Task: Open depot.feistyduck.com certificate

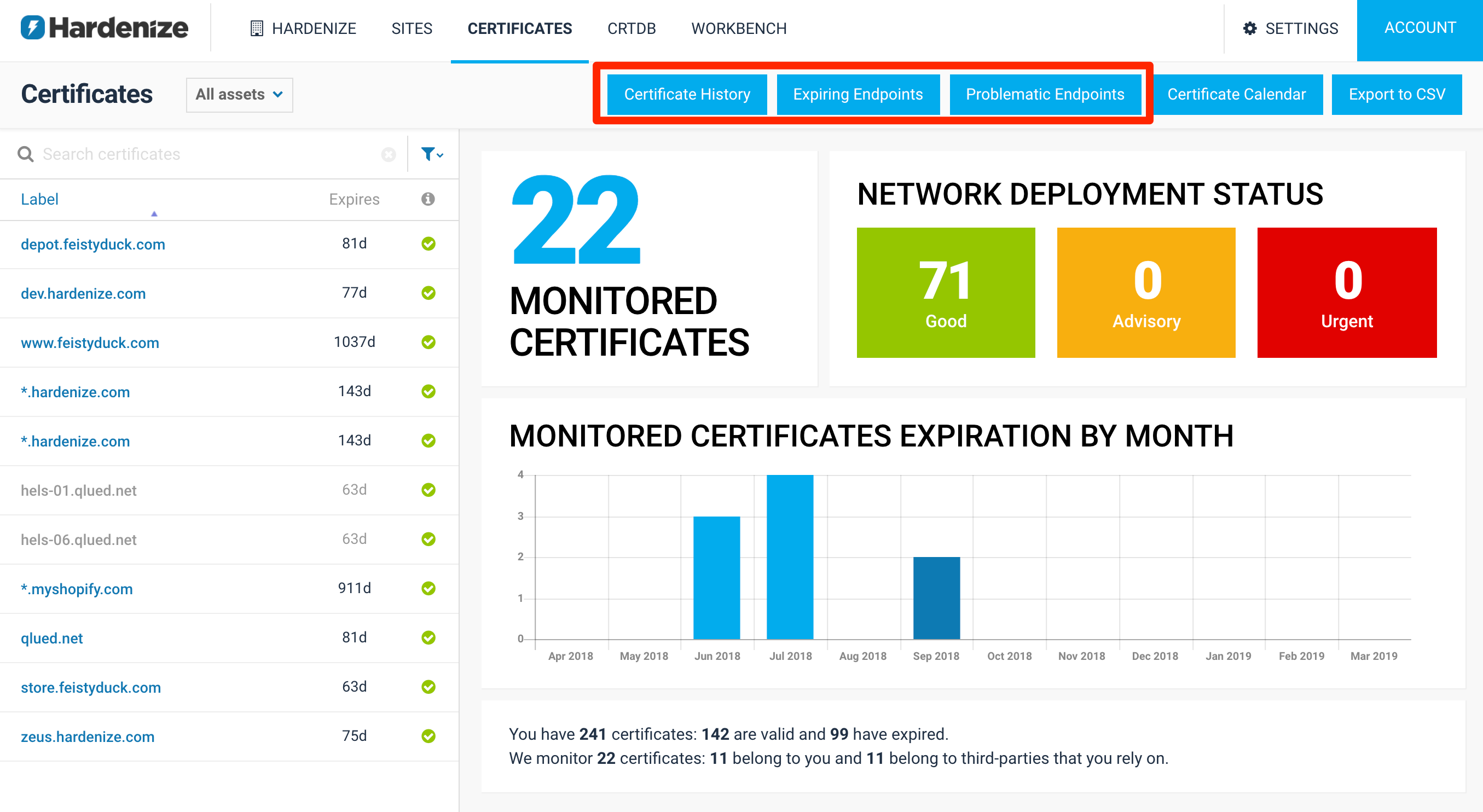Action: point(92,244)
